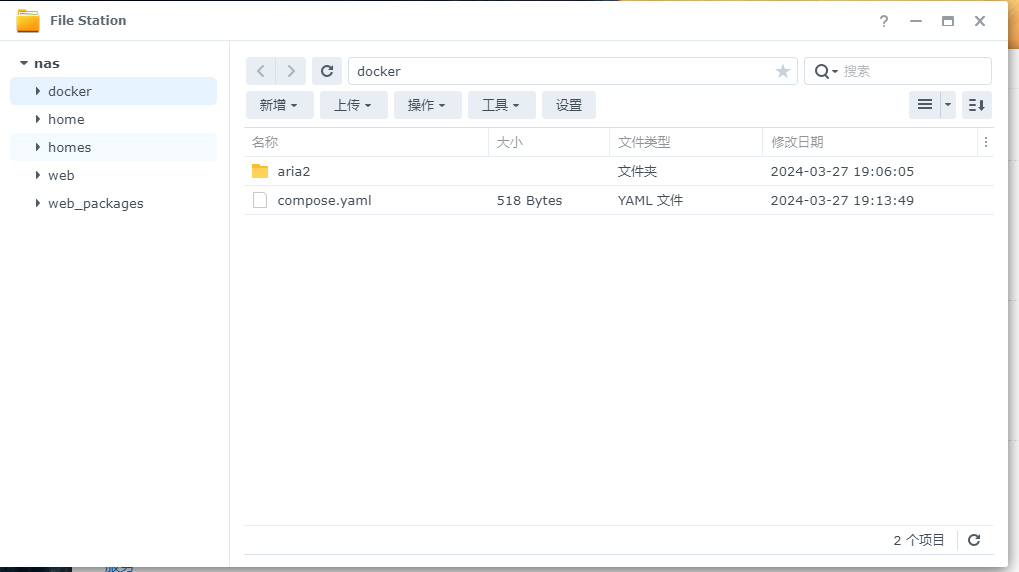Image resolution: width=1019 pixels, height=572 pixels.
Task: Open the 操作 (Action) menu
Action: [427, 105]
